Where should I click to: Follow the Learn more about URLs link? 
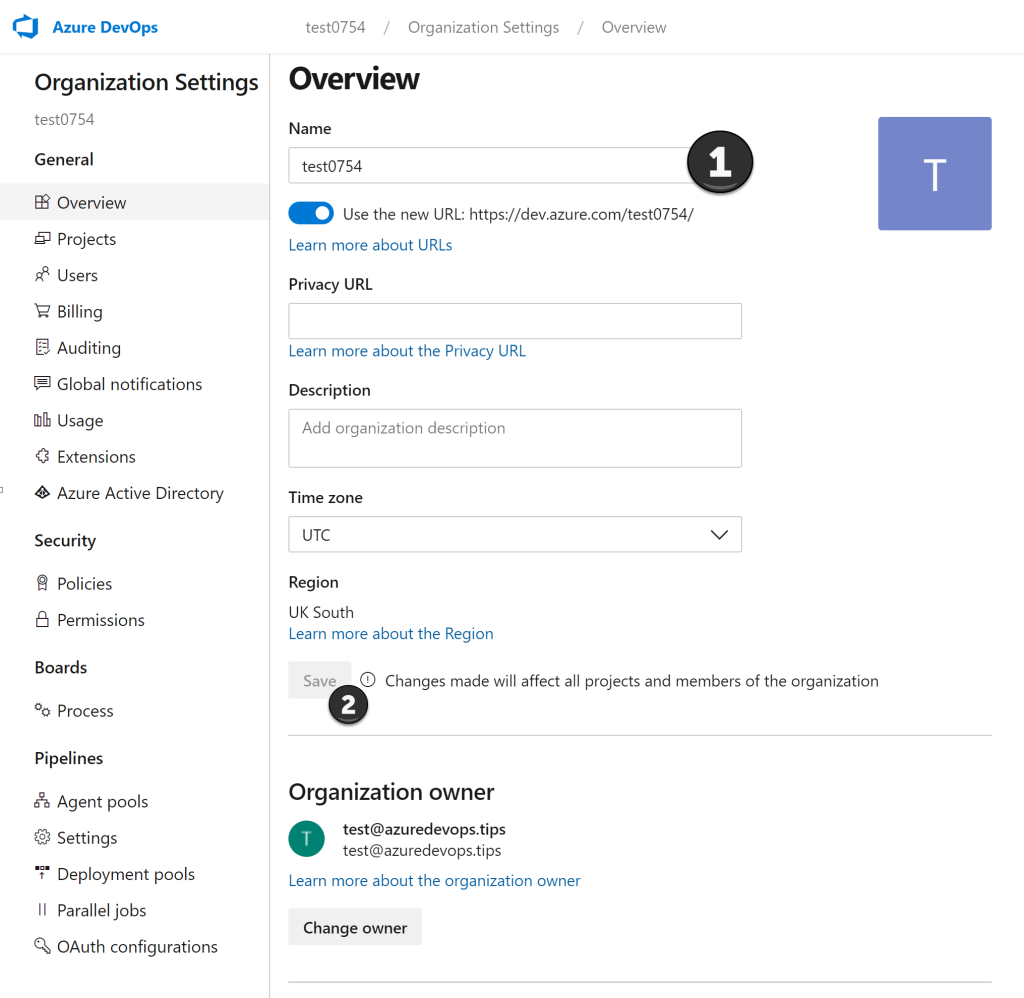[x=370, y=244]
